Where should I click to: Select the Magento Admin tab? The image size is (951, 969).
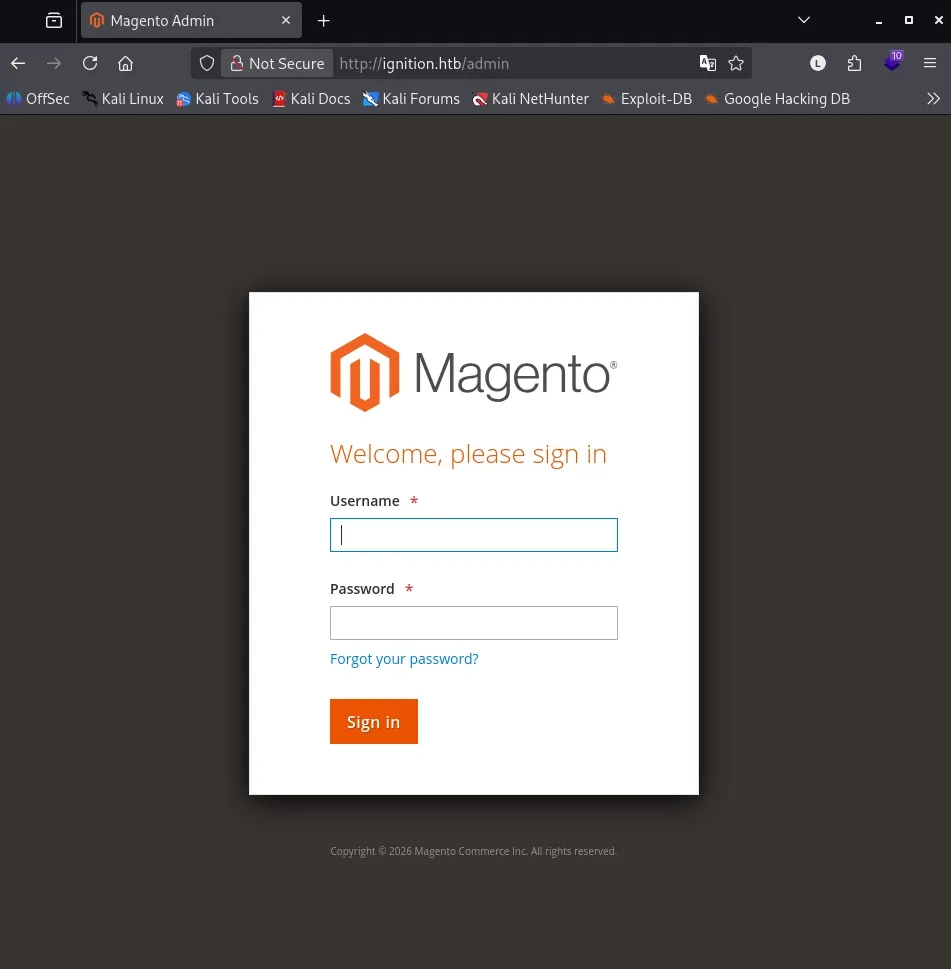[191, 20]
